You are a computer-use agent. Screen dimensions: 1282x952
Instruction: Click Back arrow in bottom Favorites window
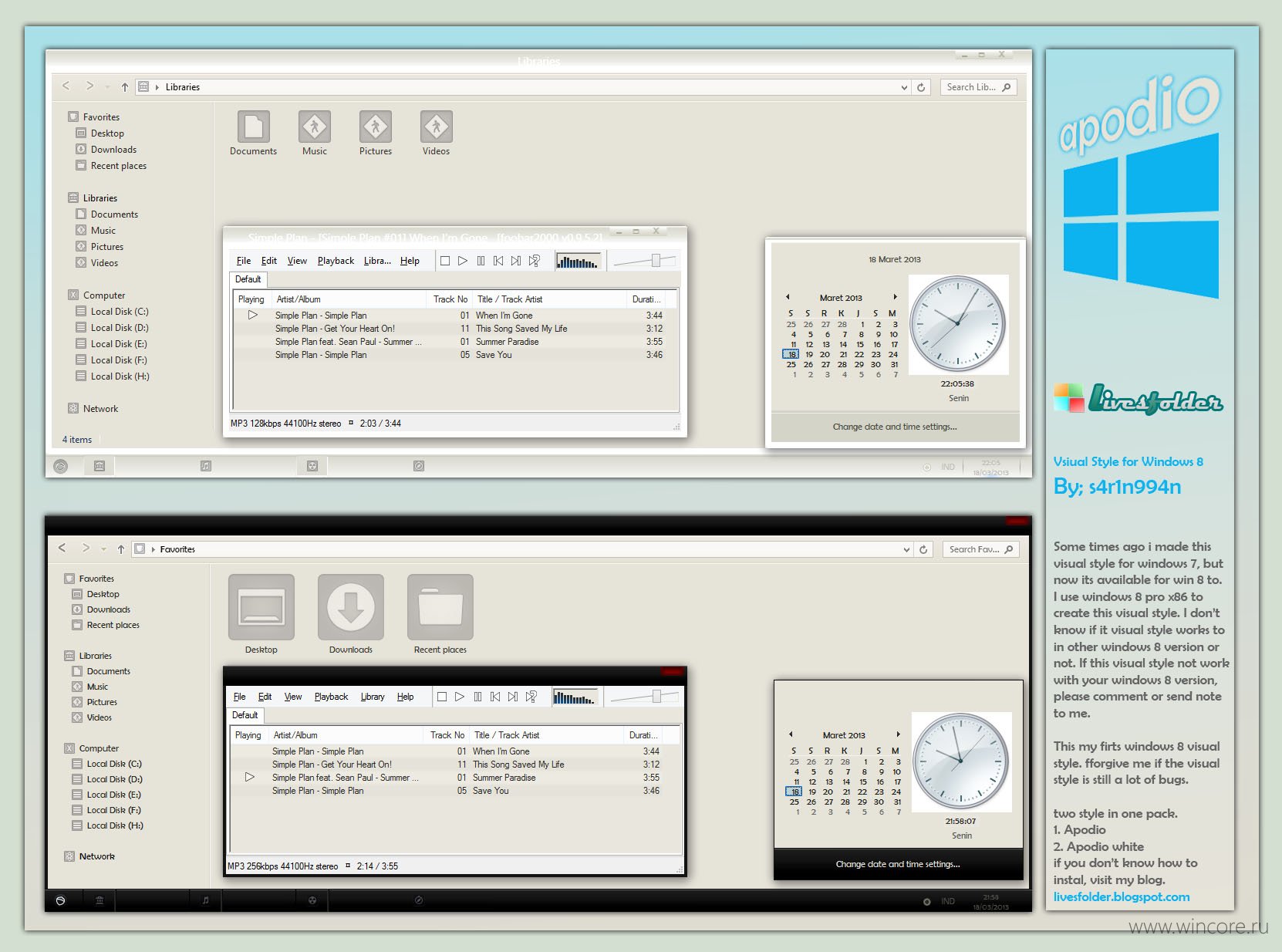coord(62,548)
